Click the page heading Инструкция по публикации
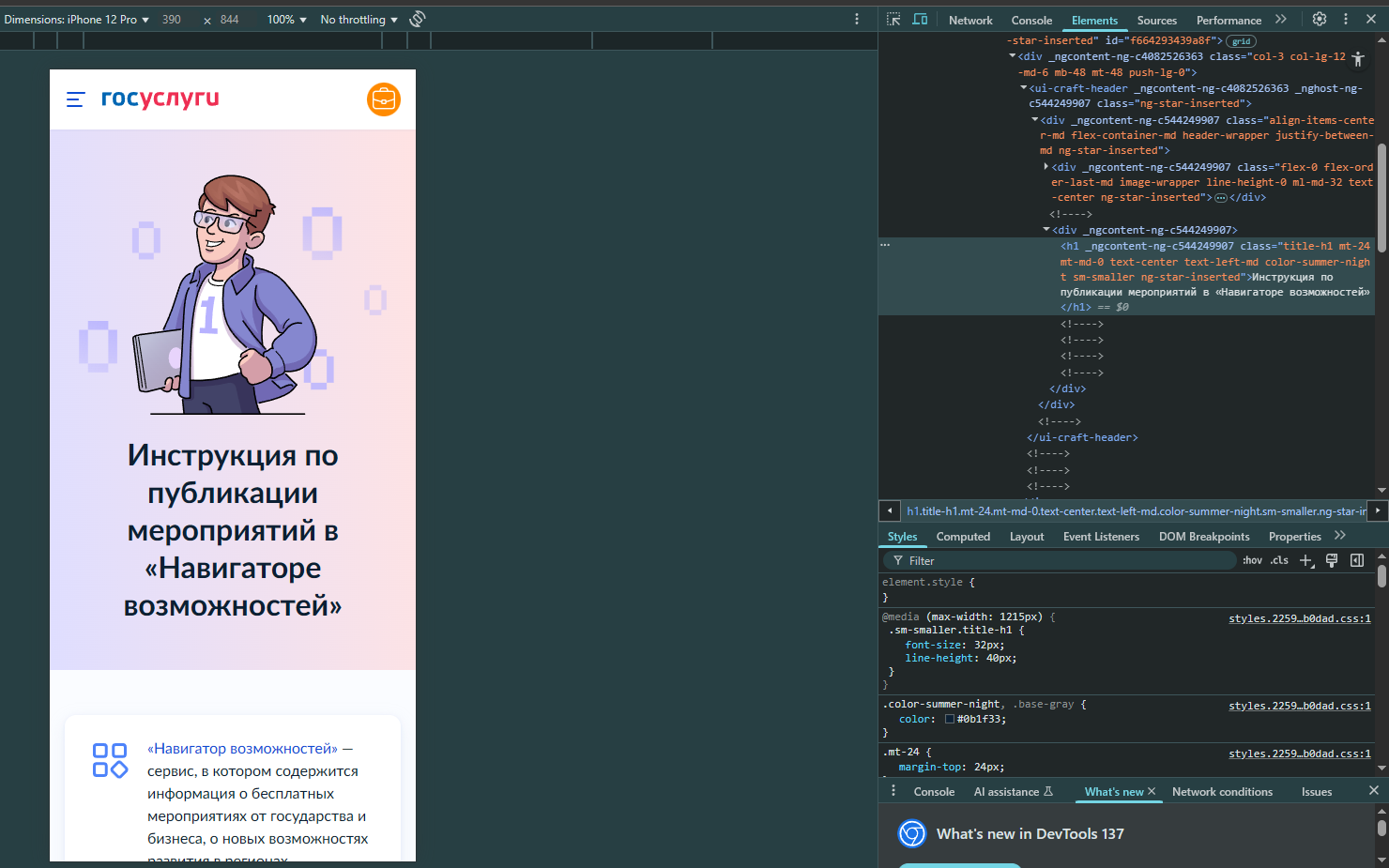The width and height of the screenshot is (1389, 868). [x=233, y=530]
